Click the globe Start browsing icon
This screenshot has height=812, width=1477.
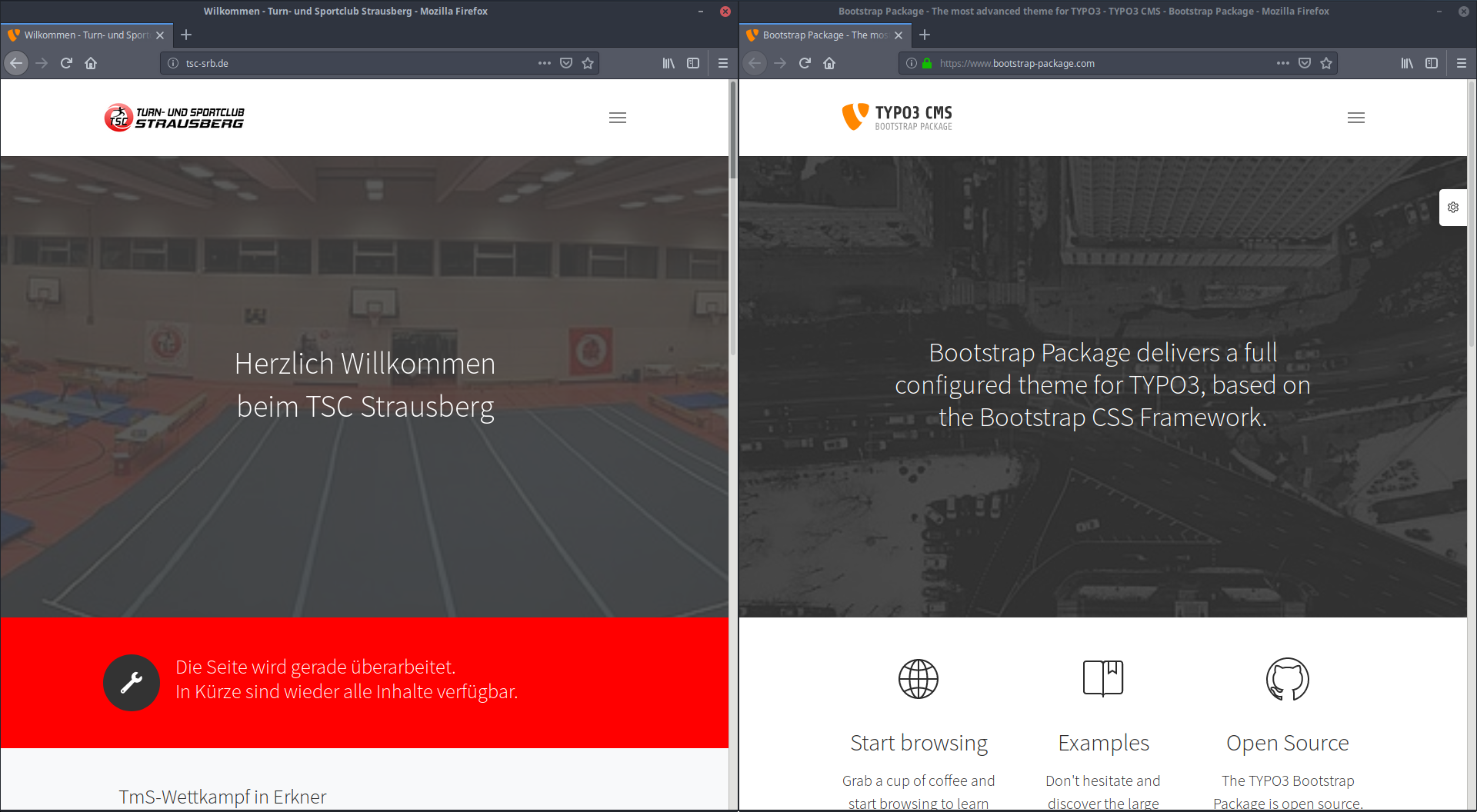tap(919, 679)
